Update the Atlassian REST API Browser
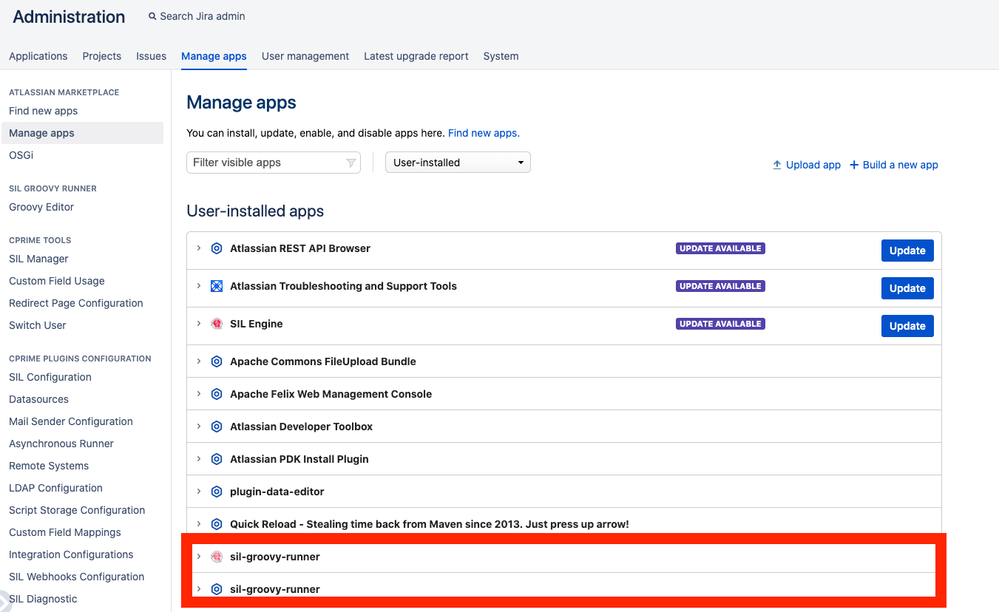 (907, 250)
